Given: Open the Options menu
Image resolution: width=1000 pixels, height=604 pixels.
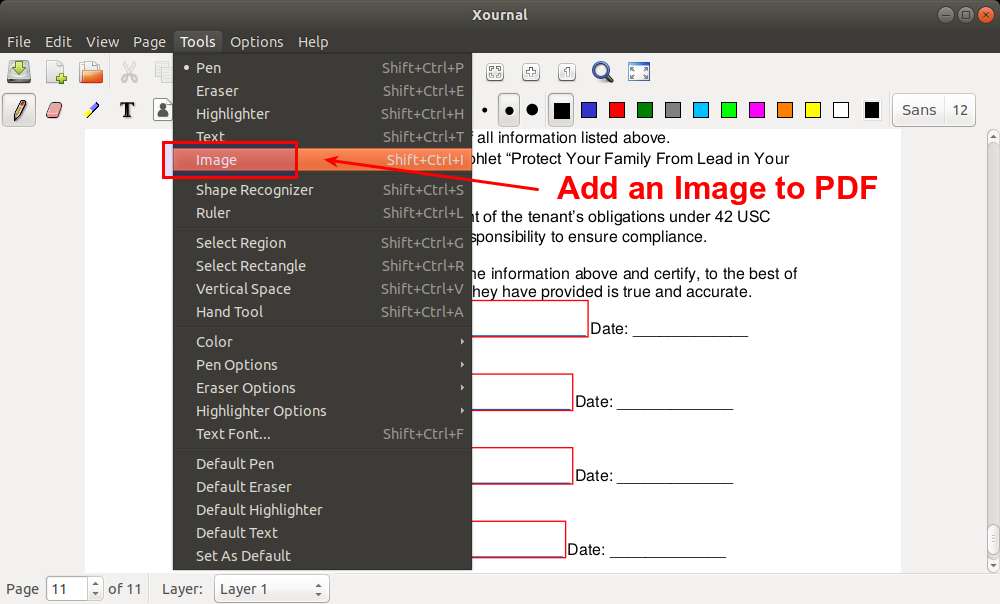Looking at the screenshot, I should point(256,41).
